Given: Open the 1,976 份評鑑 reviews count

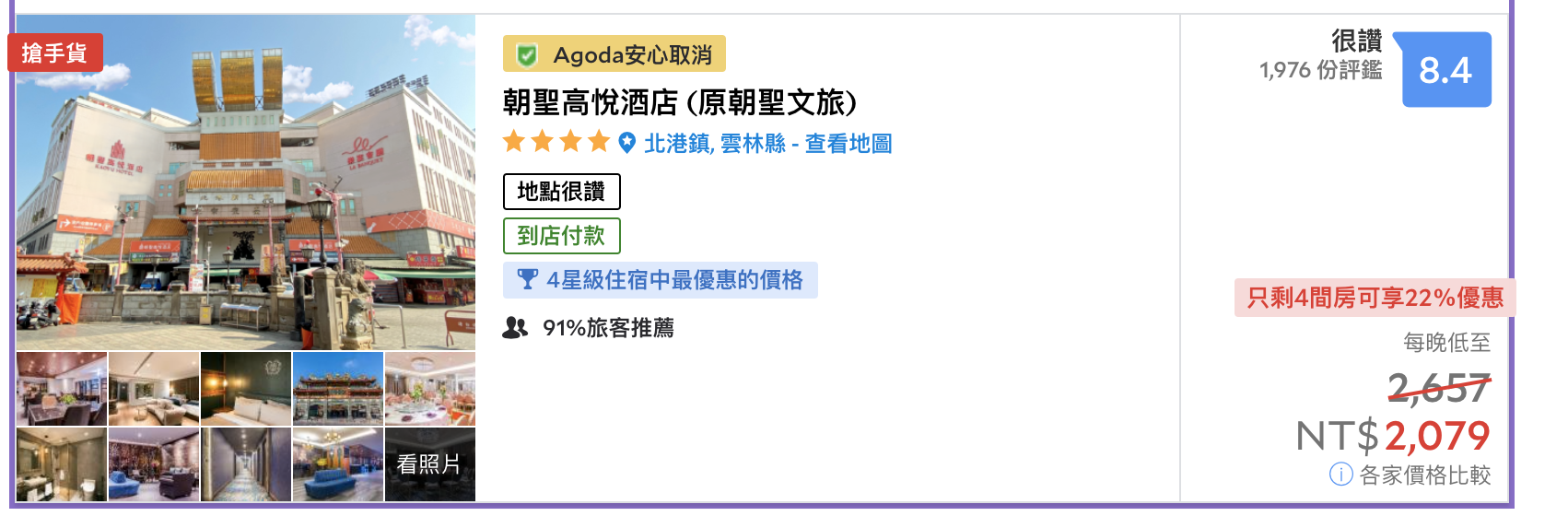Looking at the screenshot, I should [x=1320, y=70].
